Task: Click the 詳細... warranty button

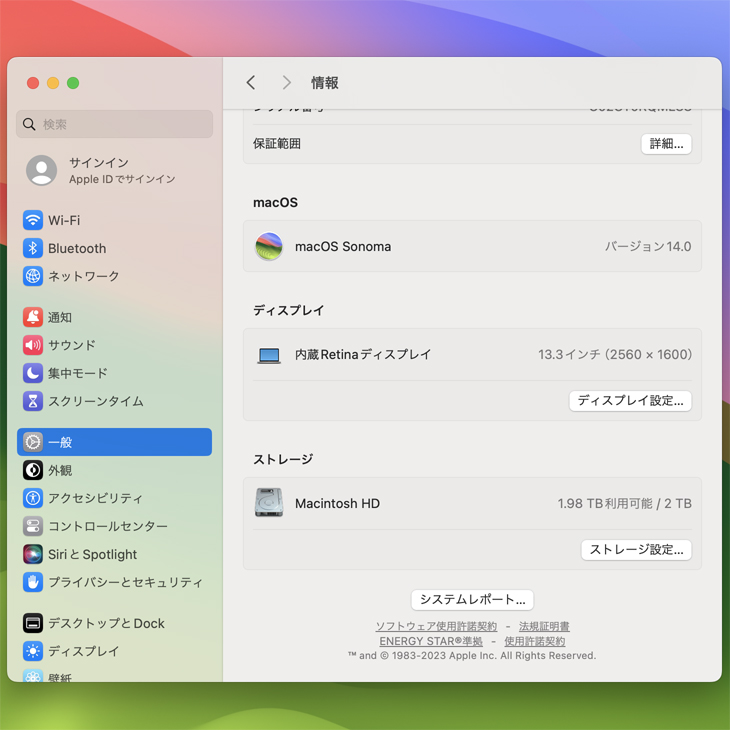Action: 666,144
